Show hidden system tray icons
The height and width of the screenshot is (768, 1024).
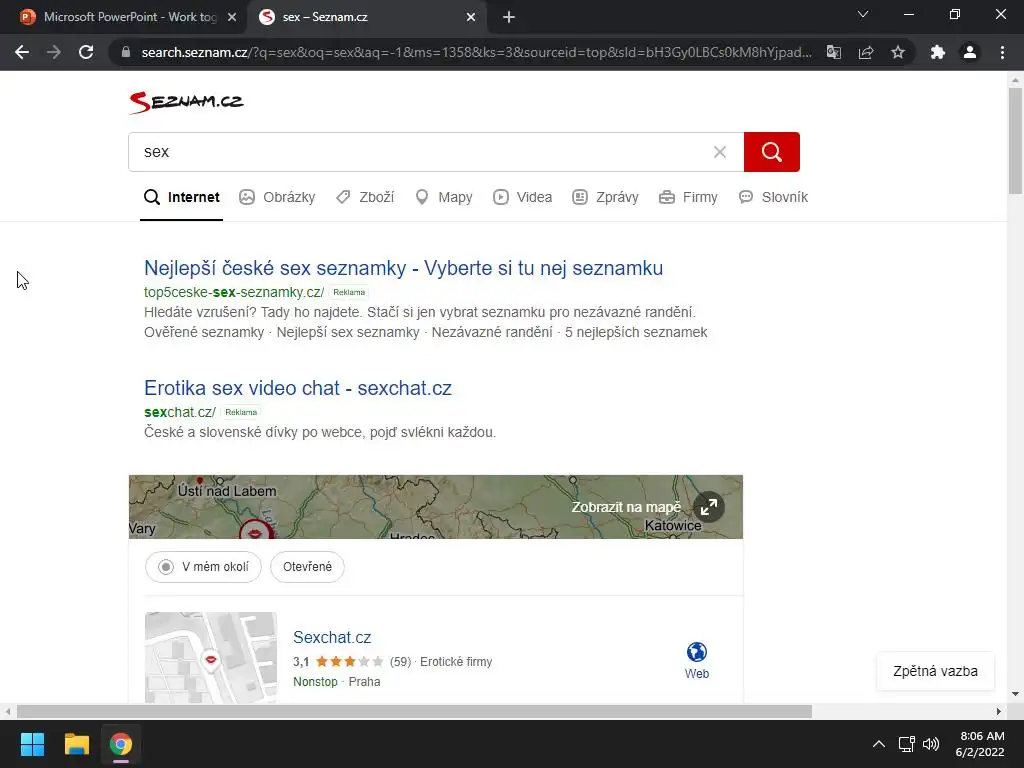tap(879, 744)
